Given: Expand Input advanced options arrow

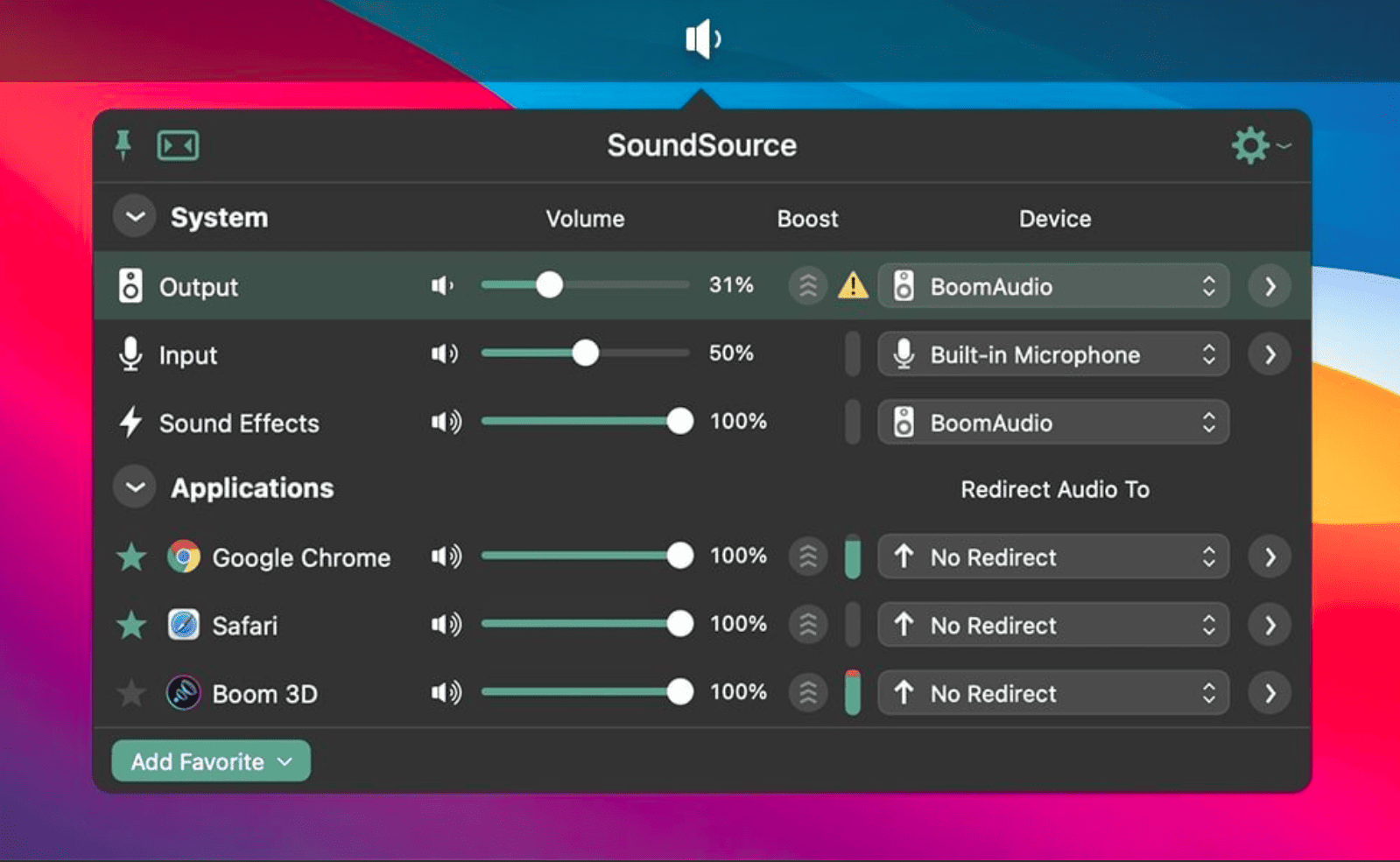Looking at the screenshot, I should (1270, 354).
